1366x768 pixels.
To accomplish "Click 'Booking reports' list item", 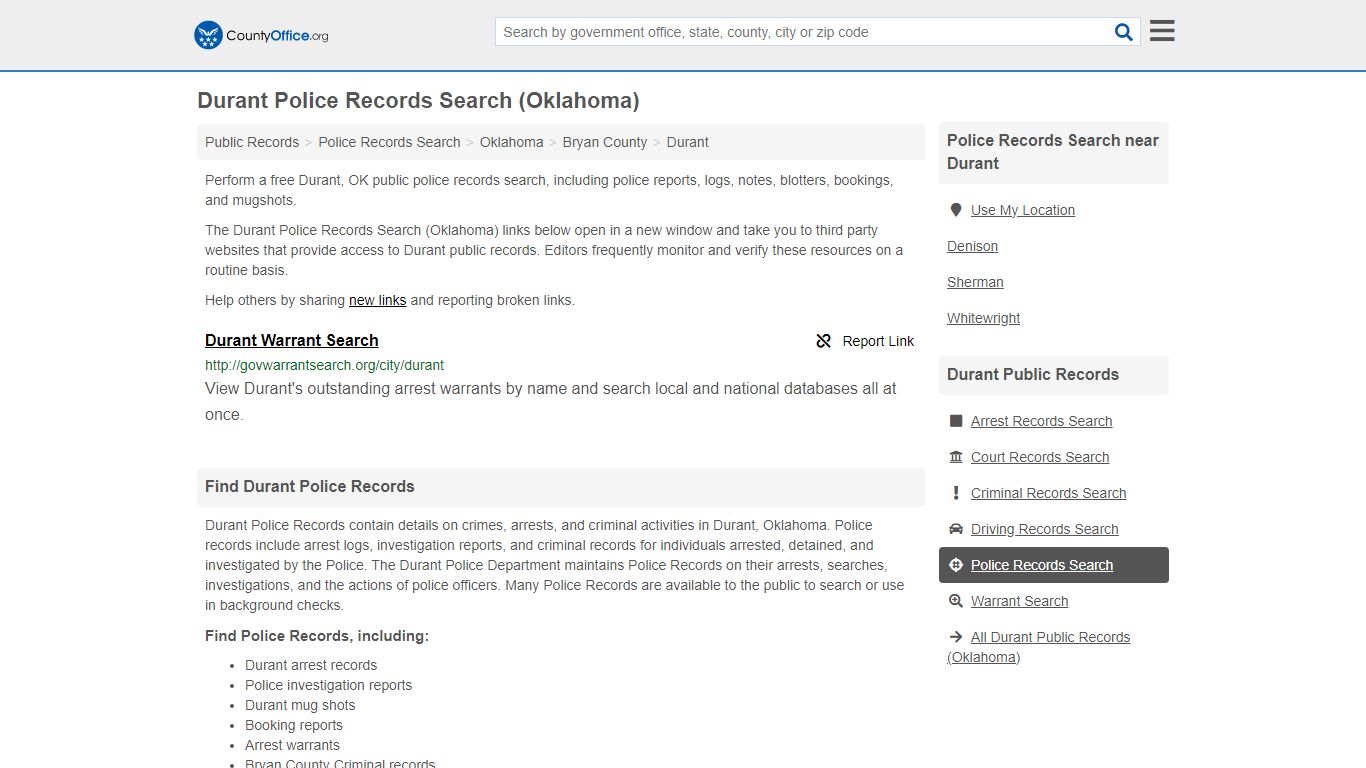I will (294, 725).
